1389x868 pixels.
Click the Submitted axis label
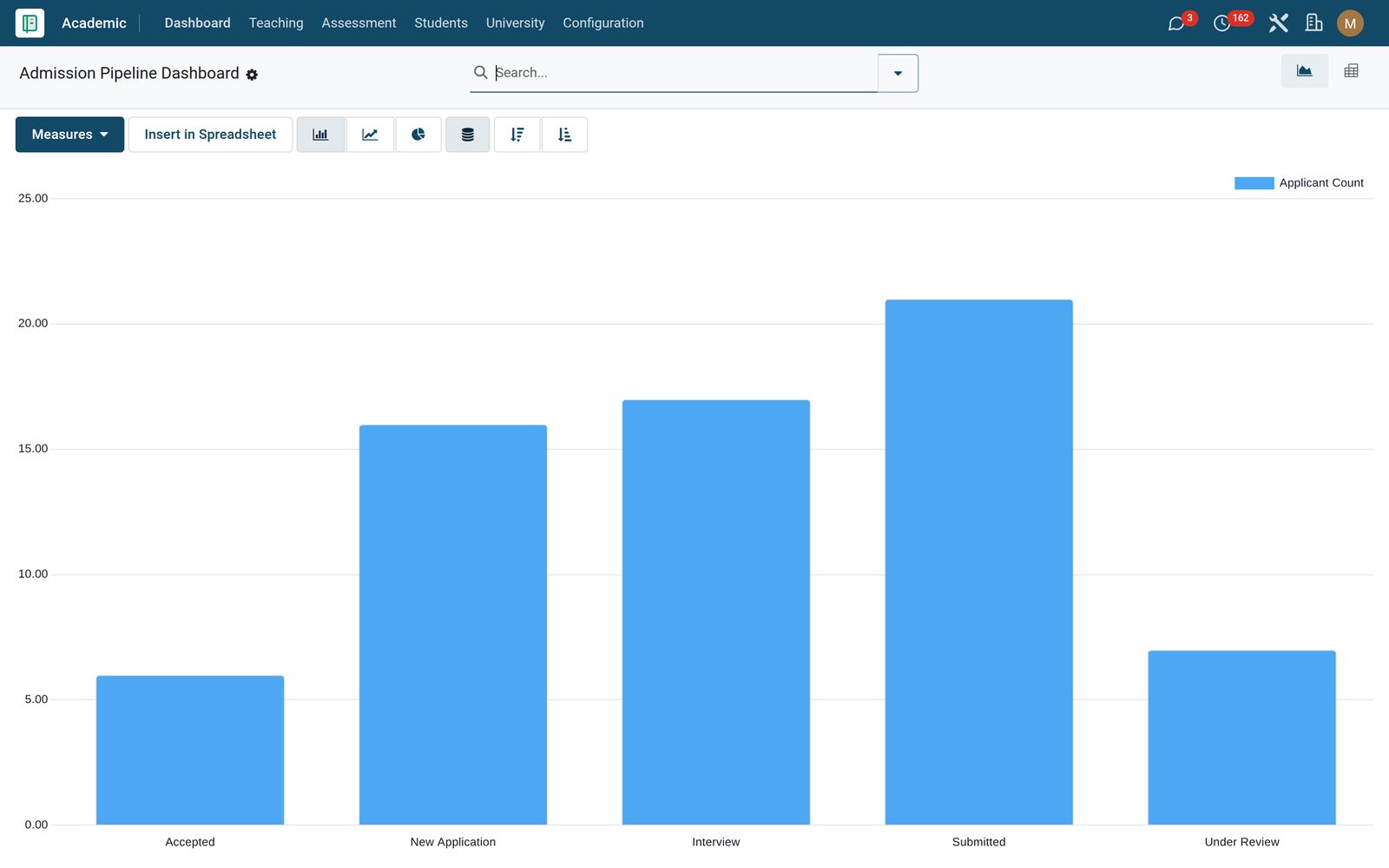(x=979, y=842)
